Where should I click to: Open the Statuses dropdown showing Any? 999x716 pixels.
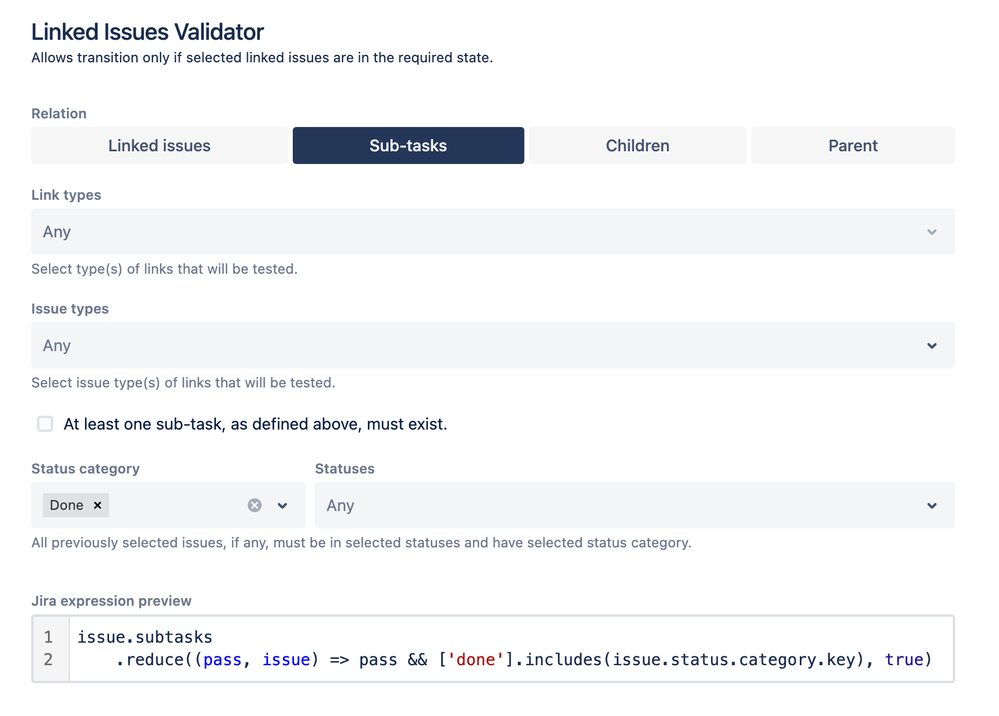tap(634, 505)
